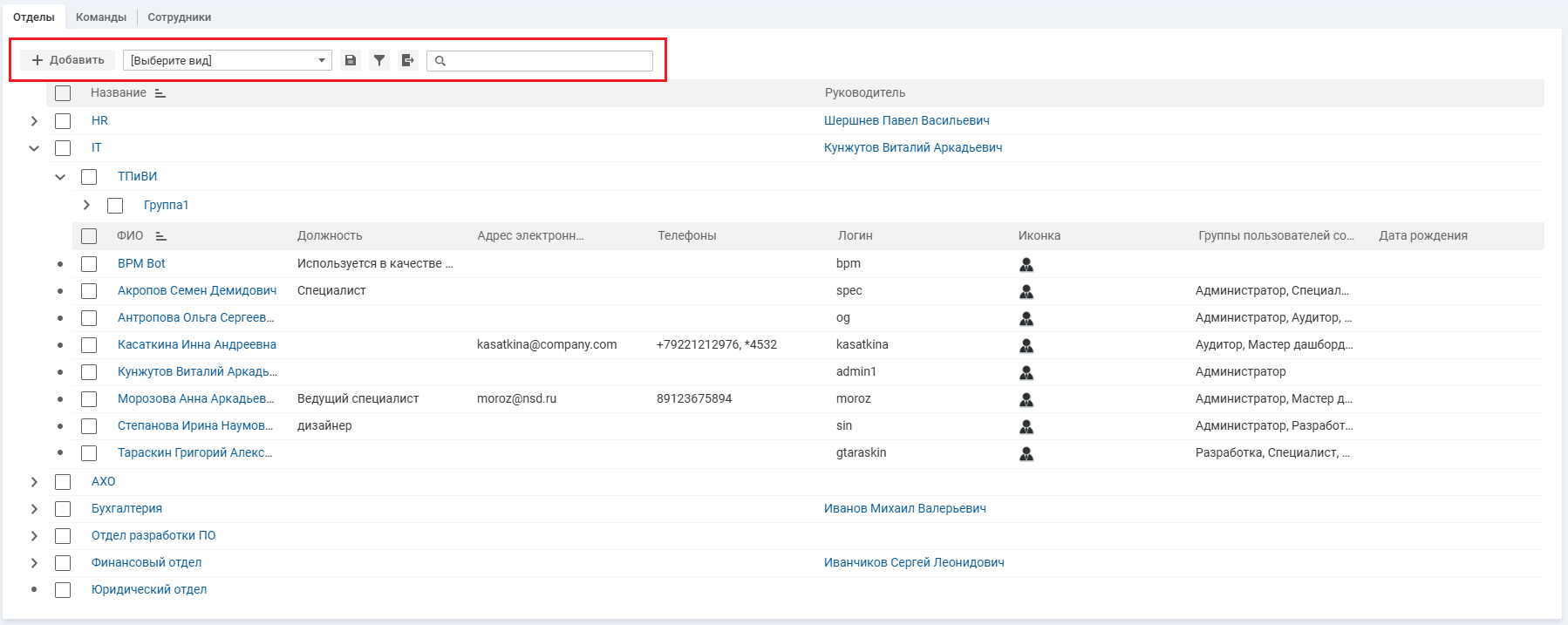Click sort icon next to ФИО header
Image resolution: width=1568 pixels, height=625 pixels.
tap(160, 236)
